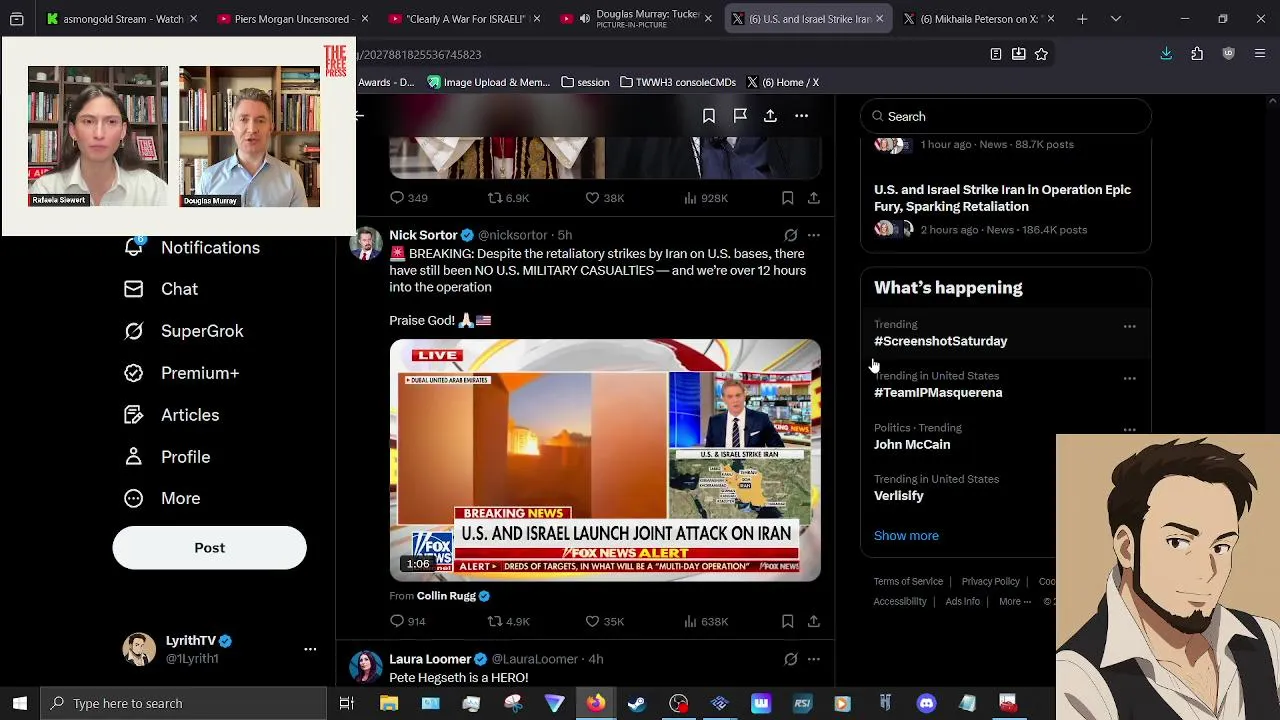1280x720 pixels.
Task: Share the post with 928K views
Action: tap(814, 198)
